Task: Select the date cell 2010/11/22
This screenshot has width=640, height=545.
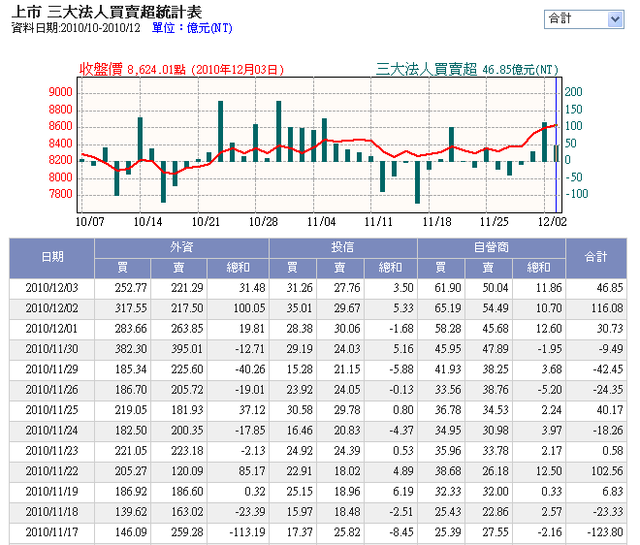Action: 52,472
